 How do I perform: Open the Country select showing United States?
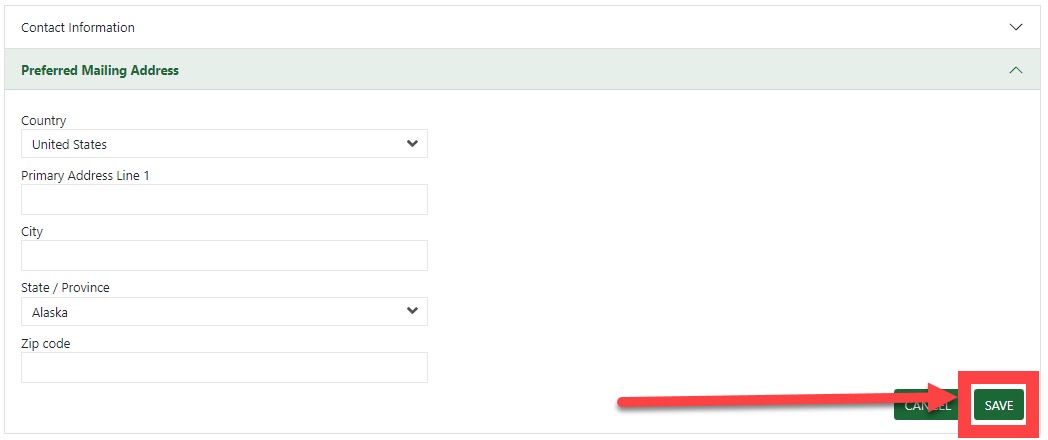click(224, 144)
